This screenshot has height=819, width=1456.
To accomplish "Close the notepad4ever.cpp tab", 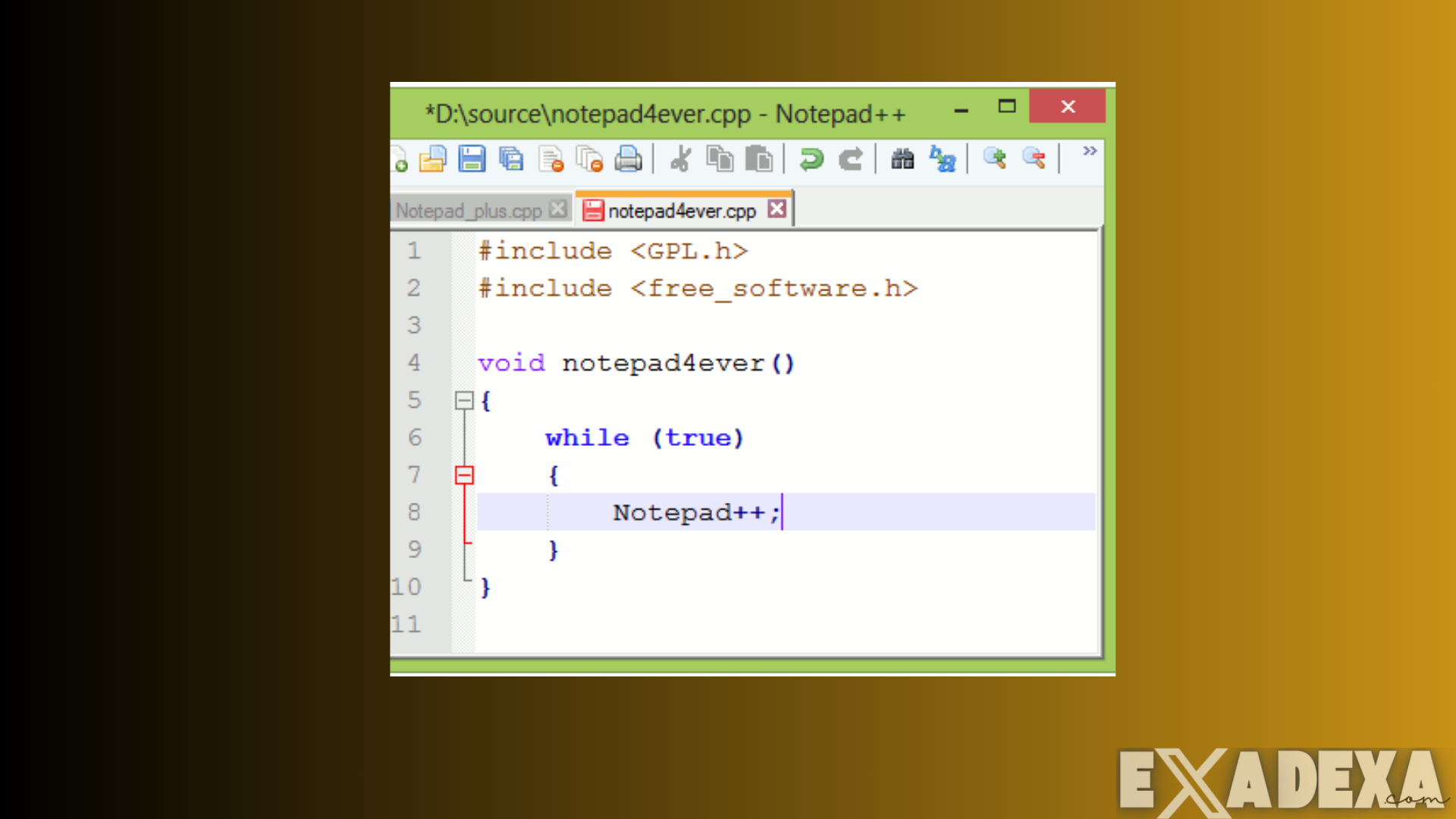I will 777,209.
